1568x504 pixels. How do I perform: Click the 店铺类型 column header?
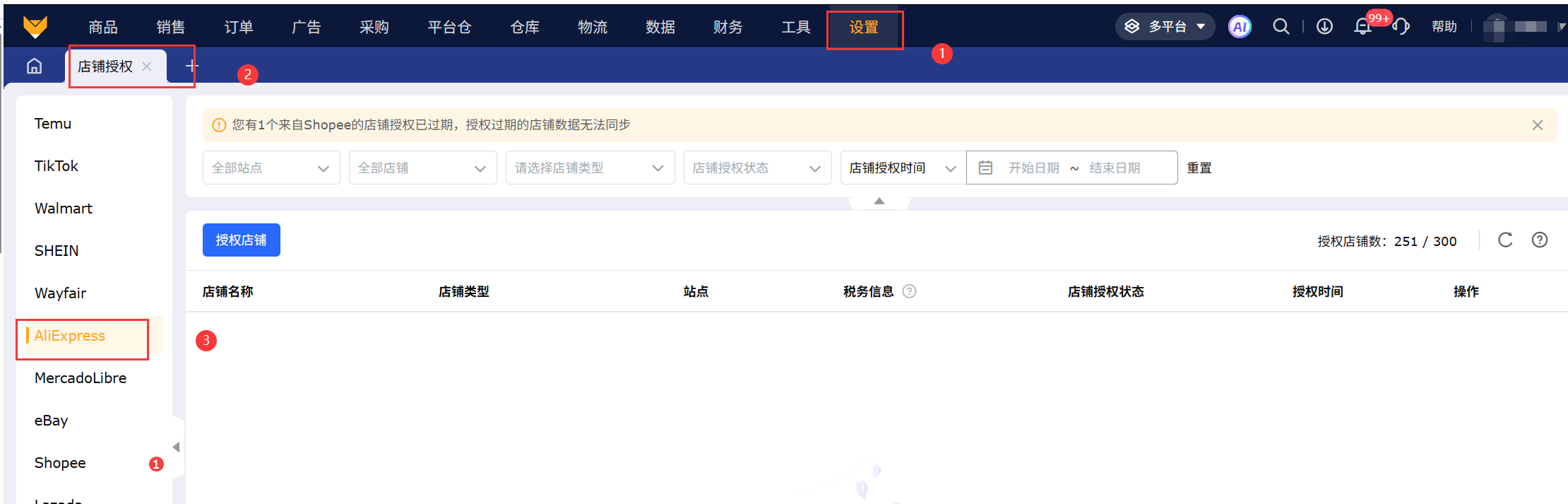coord(464,291)
